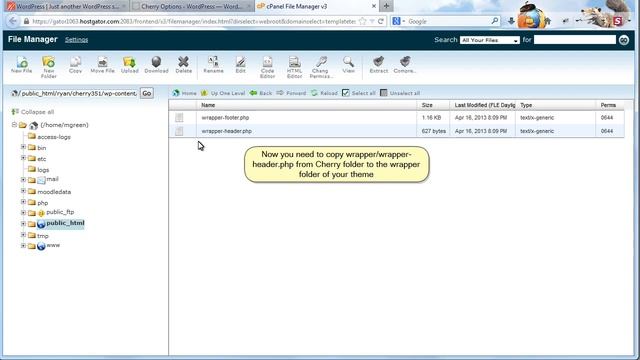Go to Home directory

point(184,93)
